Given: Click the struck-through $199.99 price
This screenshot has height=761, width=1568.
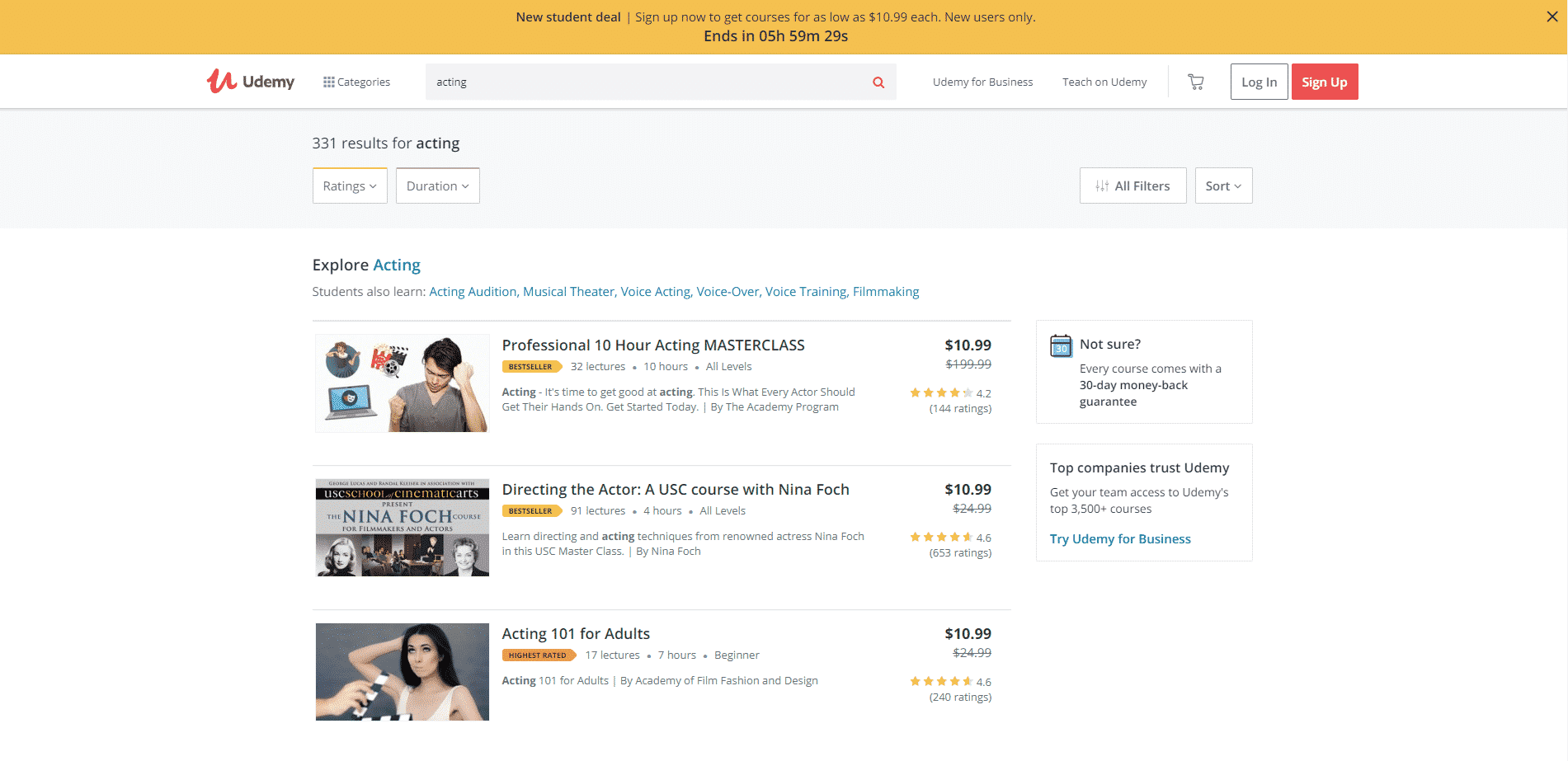Looking at the screenshot, I should (968, 364).
